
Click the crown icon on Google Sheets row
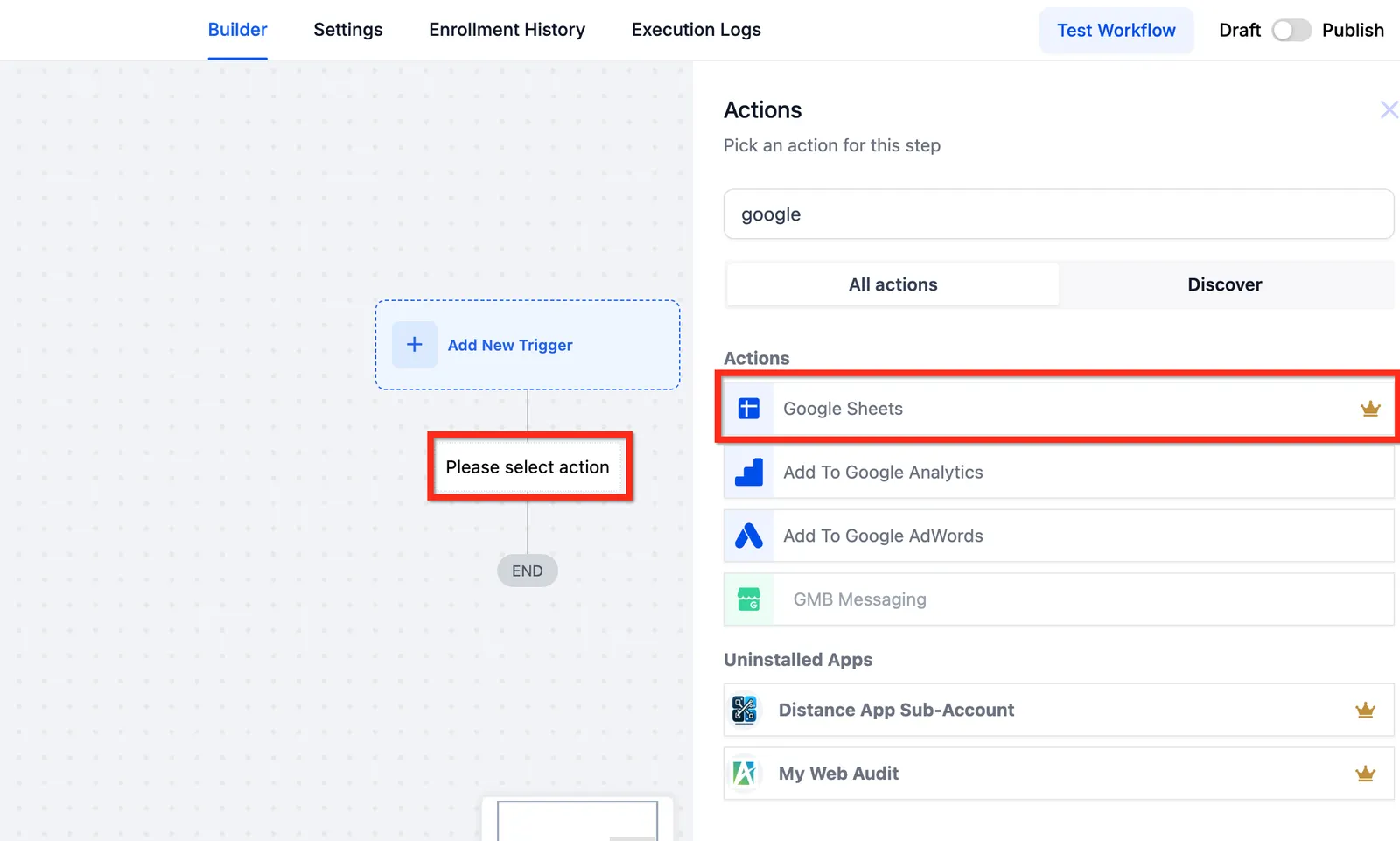(x=1370, y=409)
